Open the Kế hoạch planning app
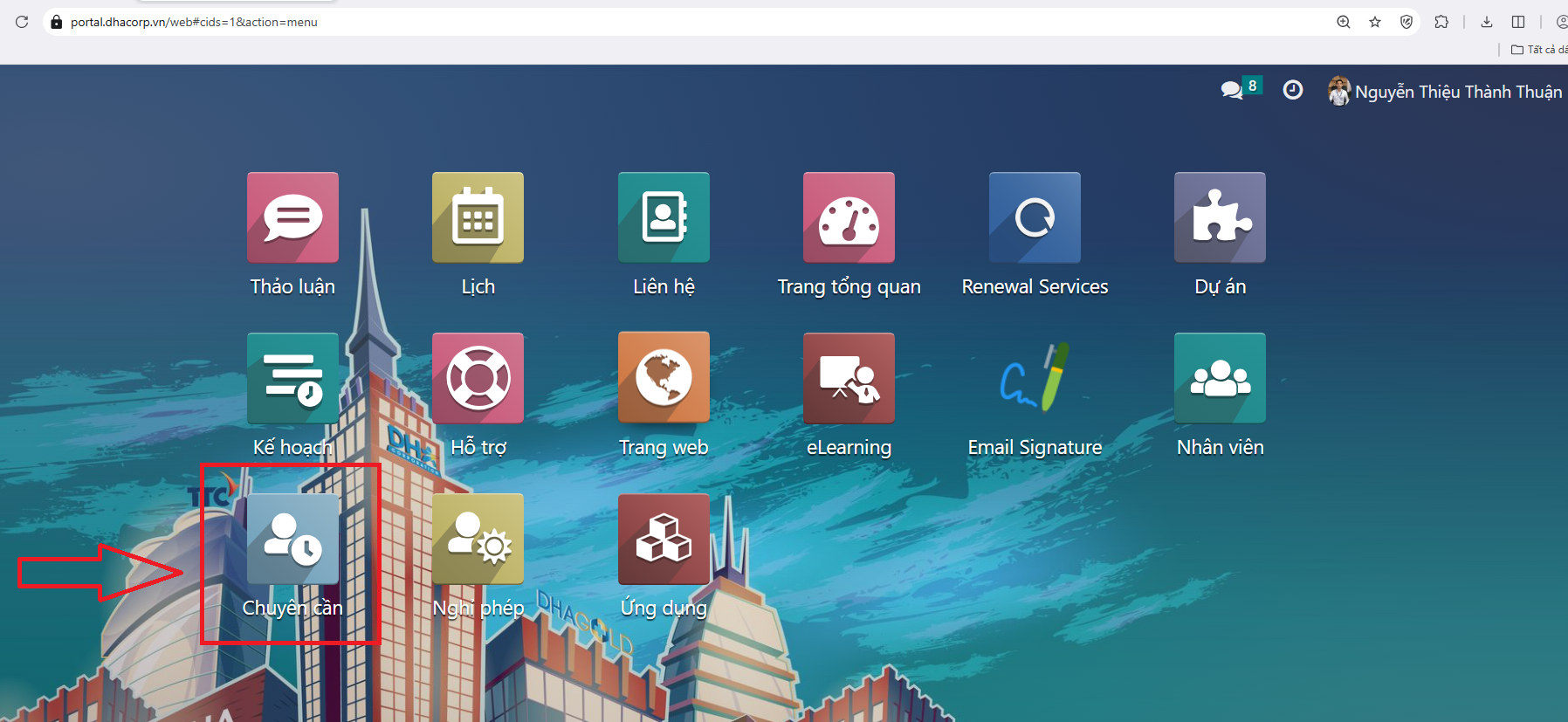 pos(292,379)
